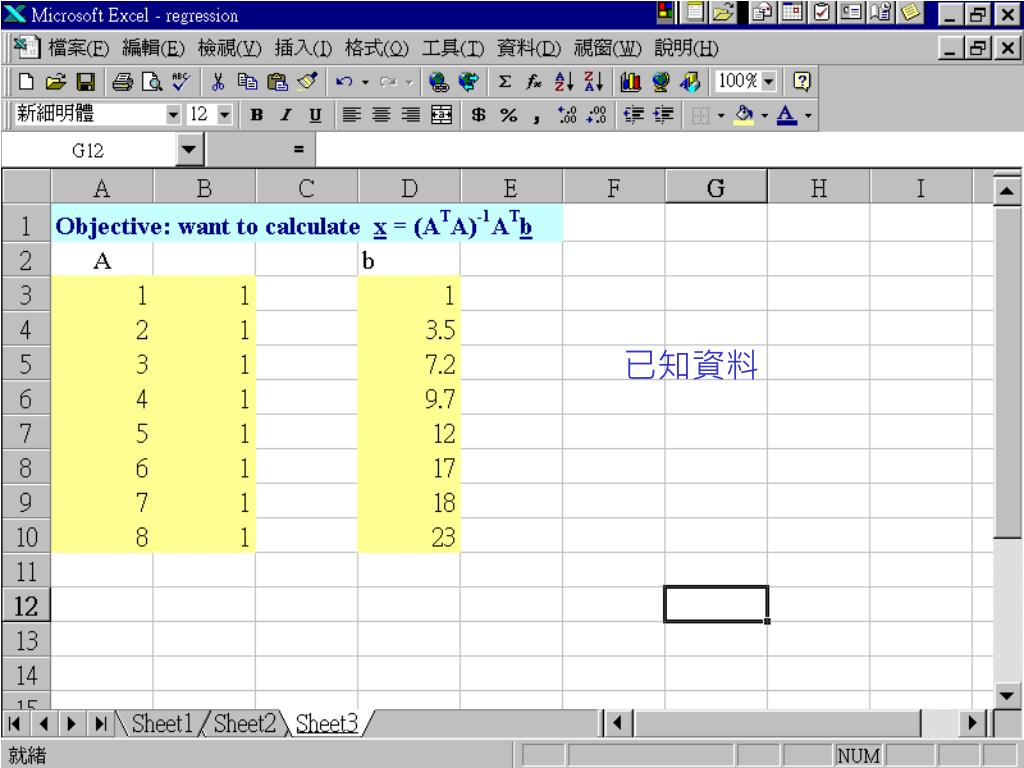Image resolution: width=1024 pixels, height=768 pixels.
Task: Select cell containing 9.7
Action: 409,398
